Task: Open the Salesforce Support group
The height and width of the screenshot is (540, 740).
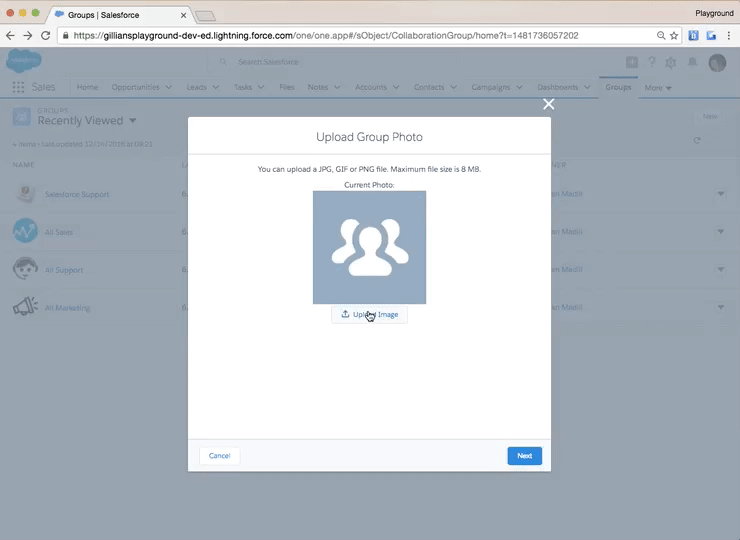Action: click(77, 194)
